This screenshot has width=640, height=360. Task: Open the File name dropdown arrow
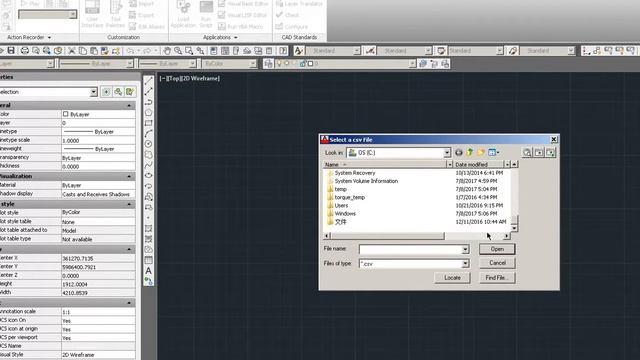pos(465,249)
